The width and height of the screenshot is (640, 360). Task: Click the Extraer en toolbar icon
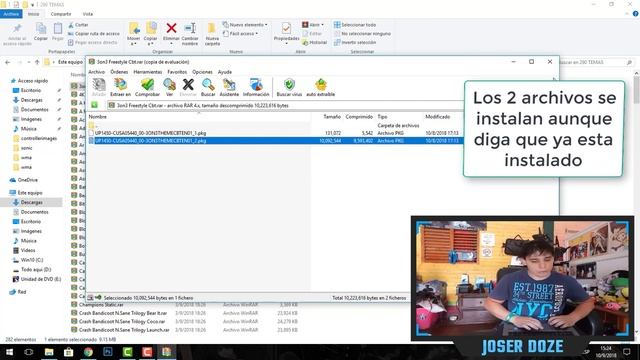pyautogui.click(x=120, y=87)
